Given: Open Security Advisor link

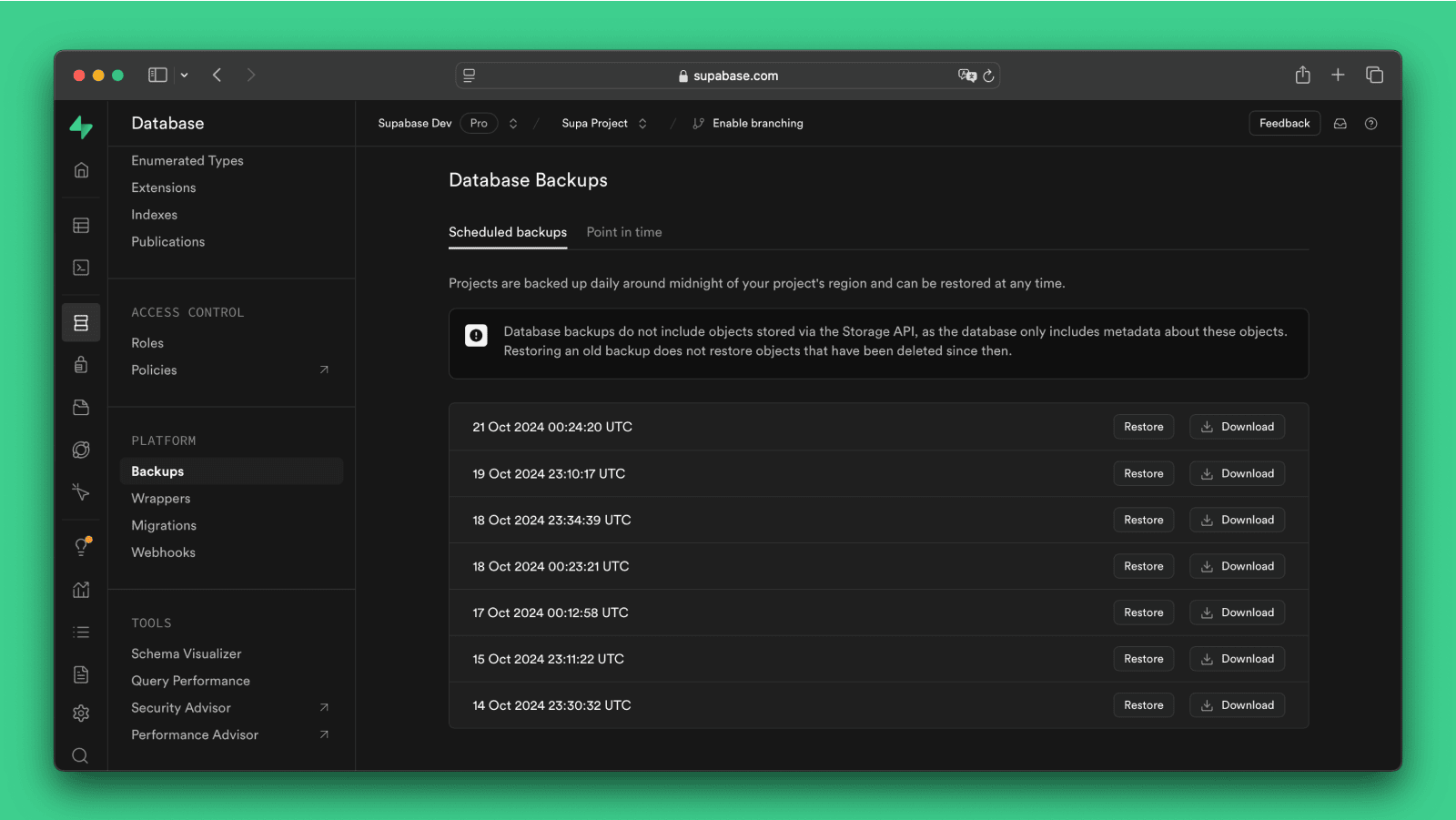Looking at the screenshot, I should click(181, 708).
